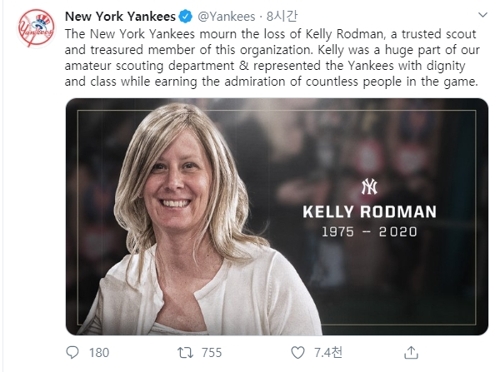The width and height of the screenshot is (500, 372).
Task: Click the 755 retweets count
Action: 212,353
